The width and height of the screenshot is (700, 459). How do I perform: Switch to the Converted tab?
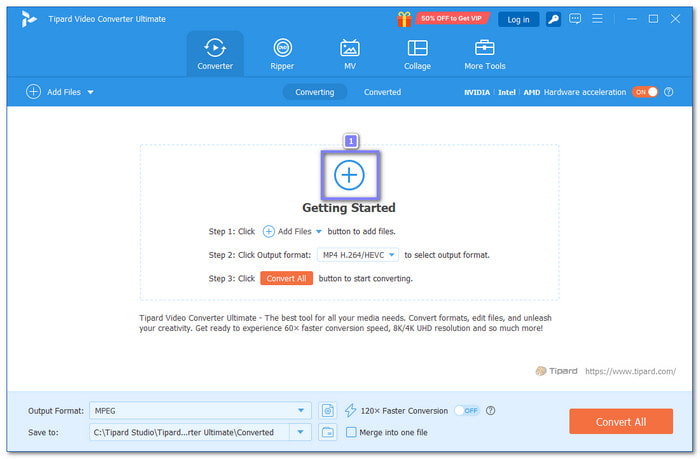tap(382, 92)
